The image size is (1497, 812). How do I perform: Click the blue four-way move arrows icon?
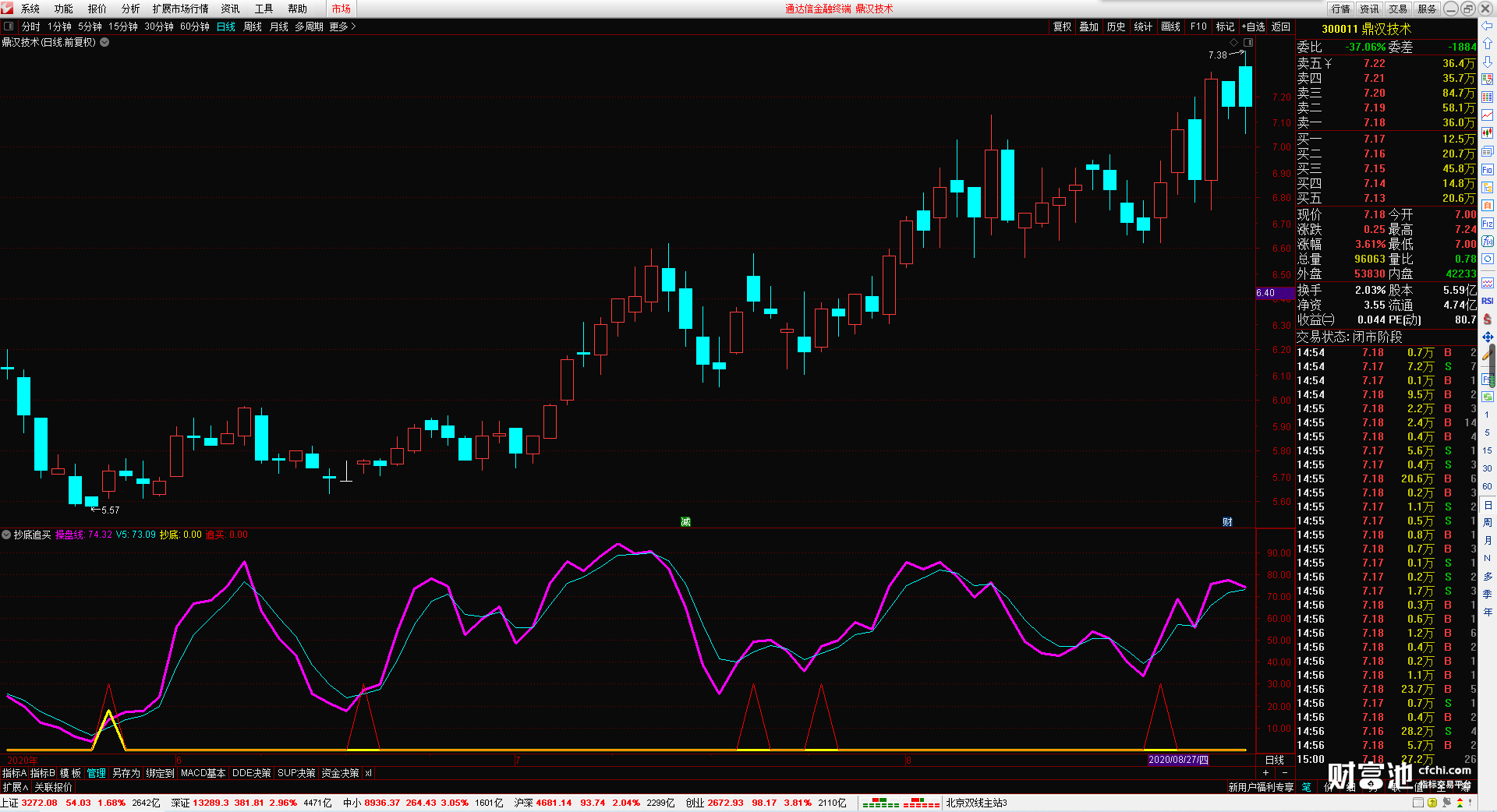point(1488,337)
